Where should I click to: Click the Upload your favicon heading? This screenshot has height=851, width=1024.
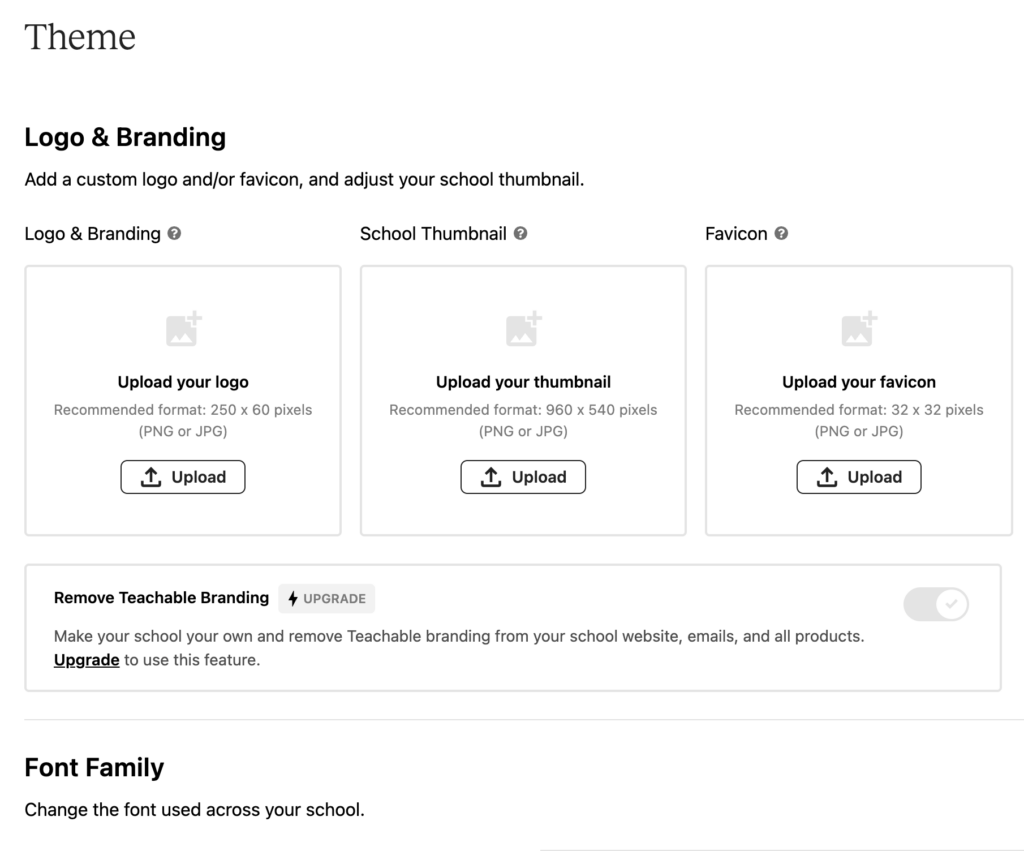[x=859, y=382]
